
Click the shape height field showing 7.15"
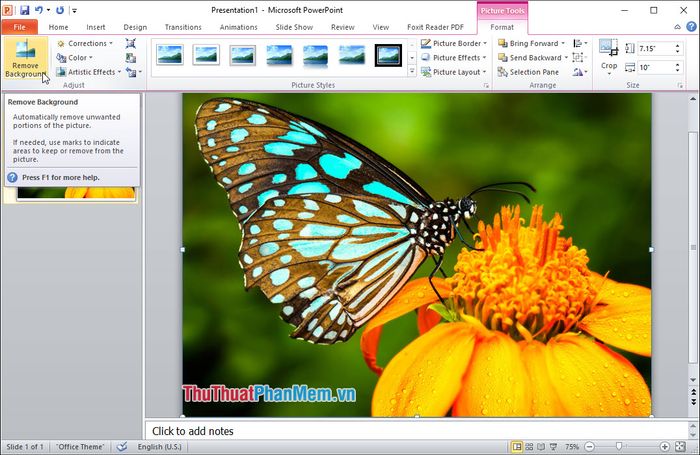(x=655, y=48)
